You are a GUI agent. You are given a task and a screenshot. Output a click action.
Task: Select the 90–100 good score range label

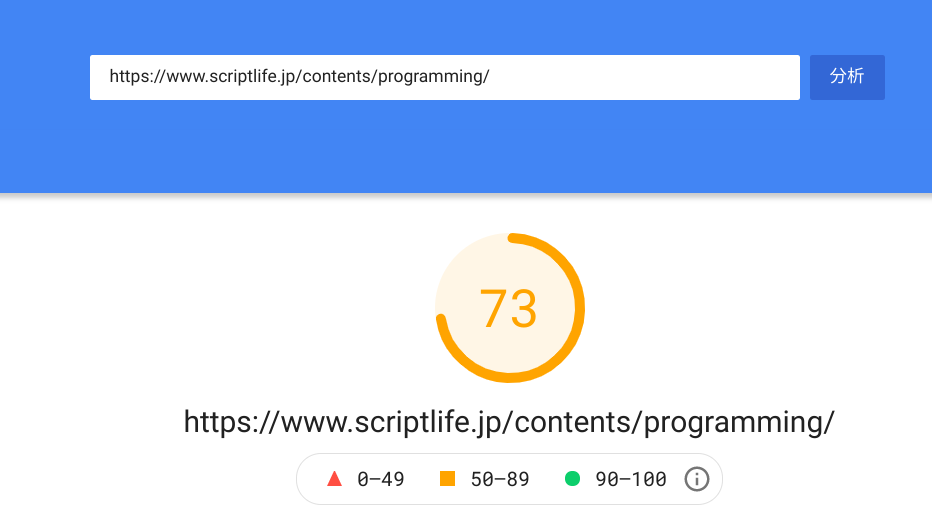click(631, 479)
